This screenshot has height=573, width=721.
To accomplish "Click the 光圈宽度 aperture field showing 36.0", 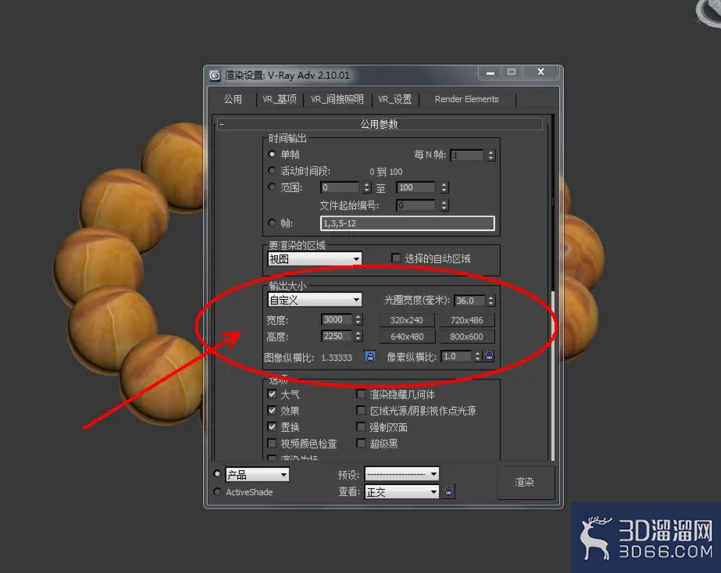I will coord(469,300).
